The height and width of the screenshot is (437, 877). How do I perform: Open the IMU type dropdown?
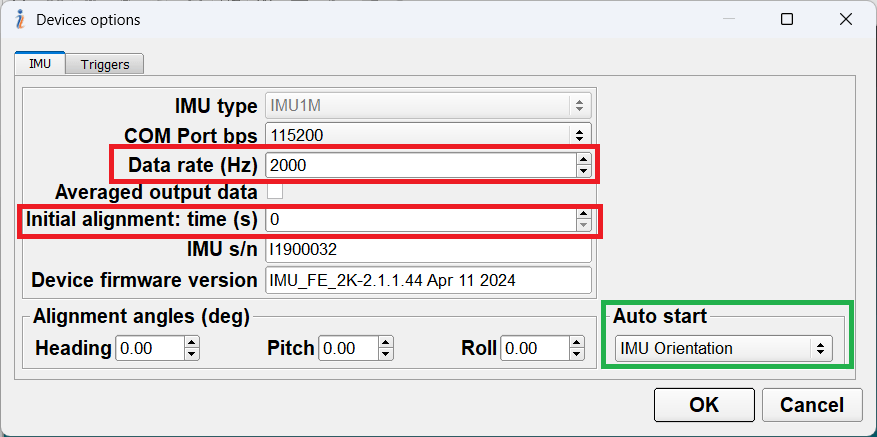coord(428,105)
